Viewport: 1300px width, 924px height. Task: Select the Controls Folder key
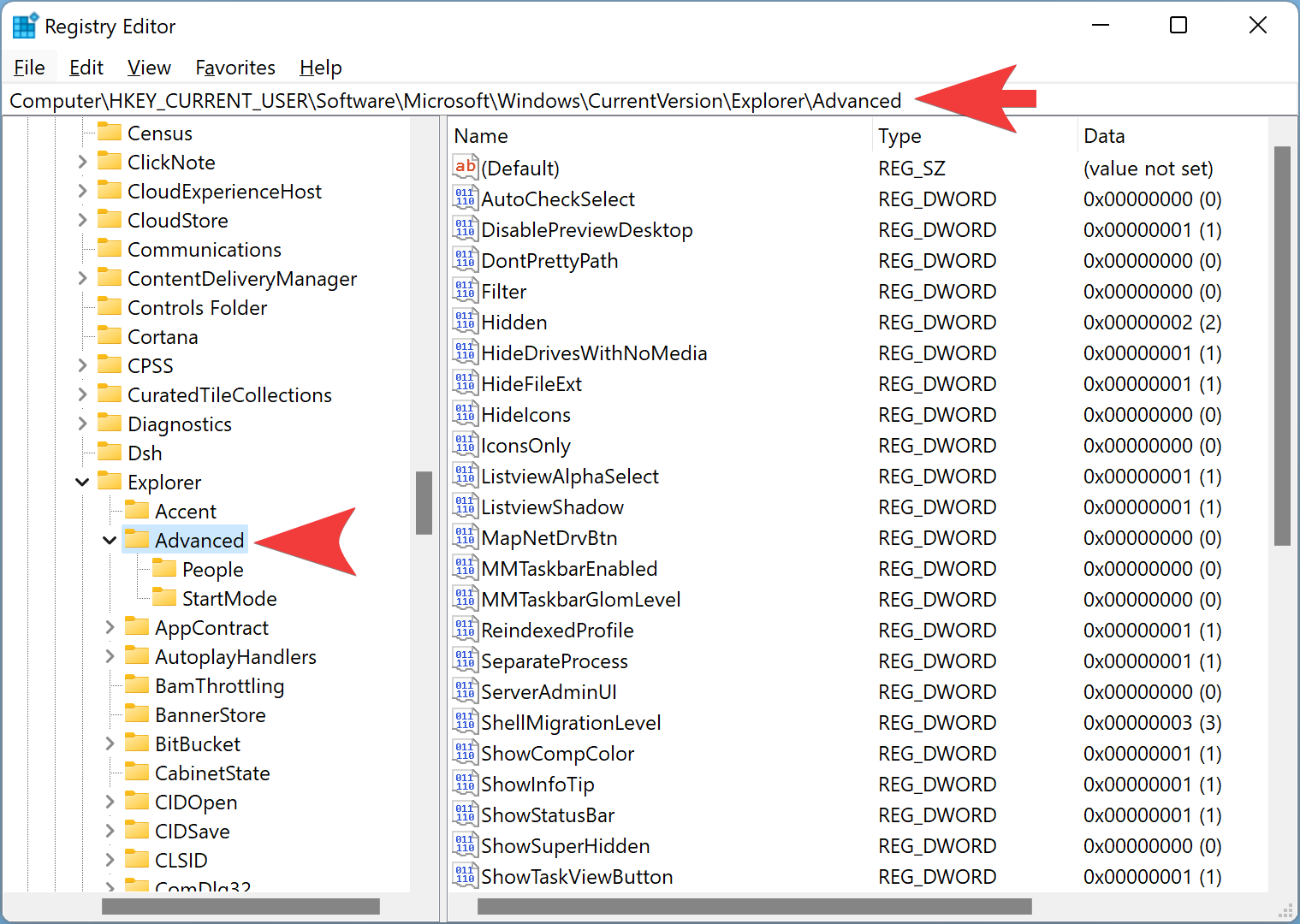(x=198, y=308)
